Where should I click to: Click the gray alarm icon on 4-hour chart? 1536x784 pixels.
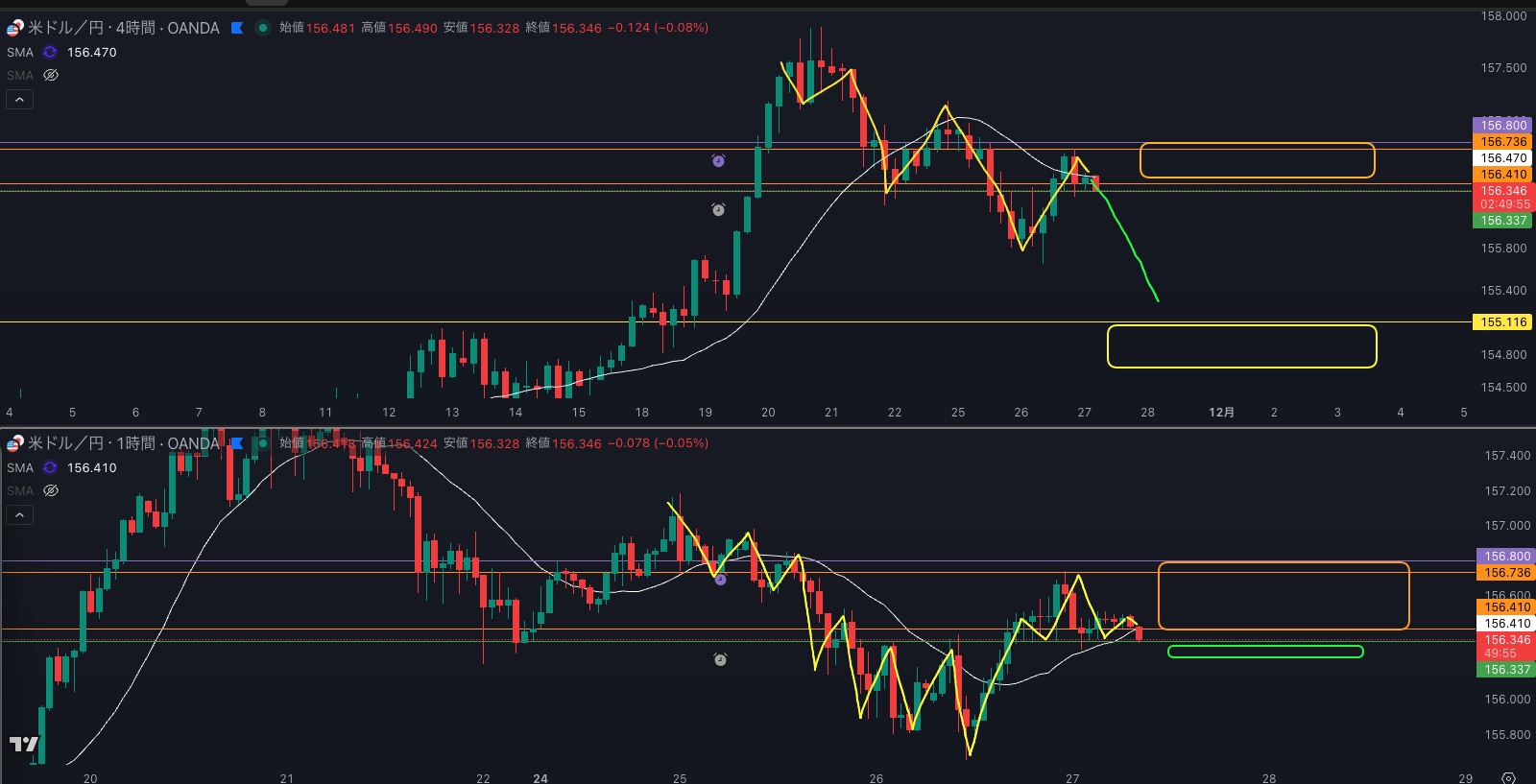pyautogui.click(x=718, y=209)
